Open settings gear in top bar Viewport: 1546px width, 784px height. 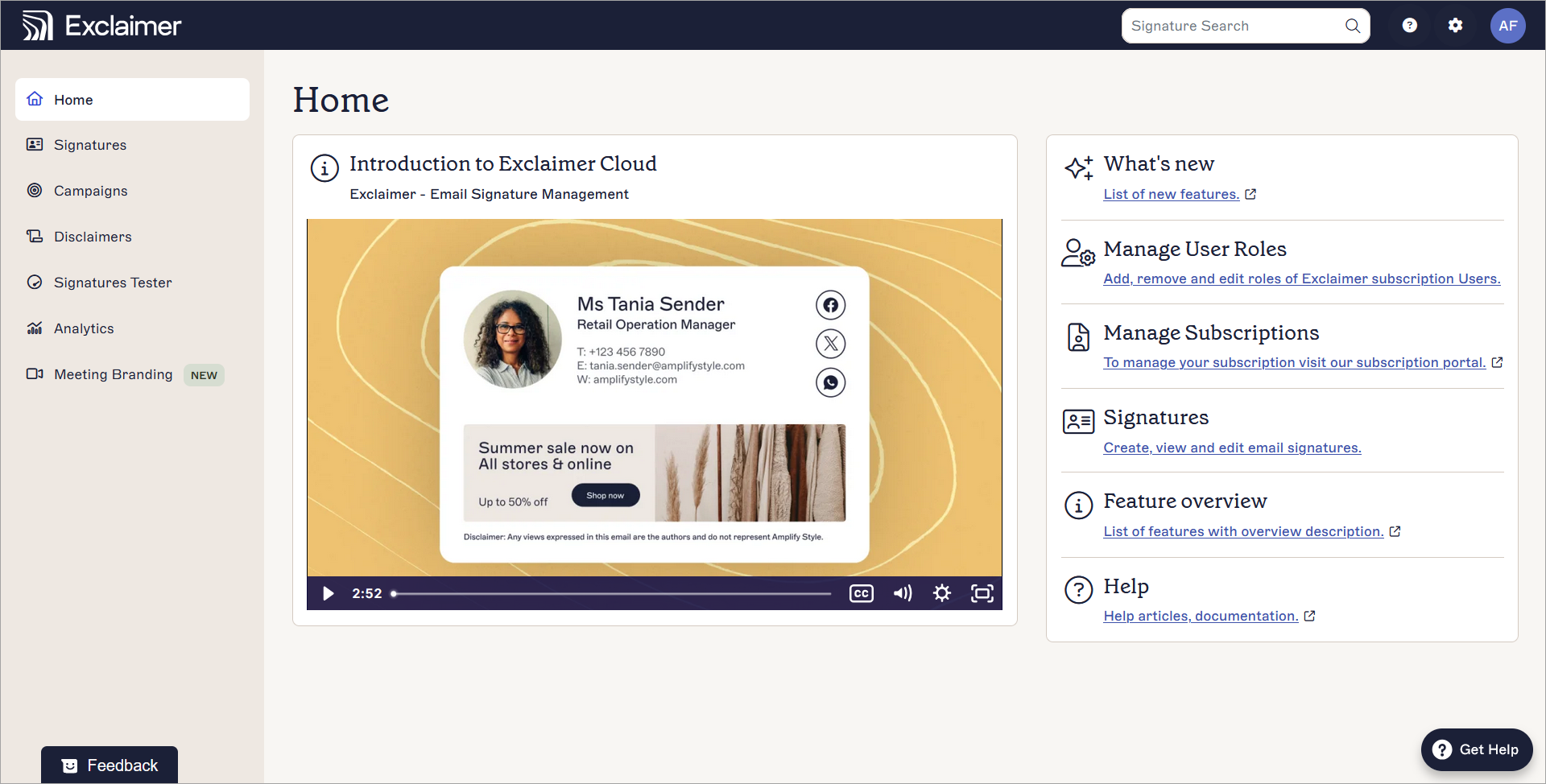coord(1455,26)
